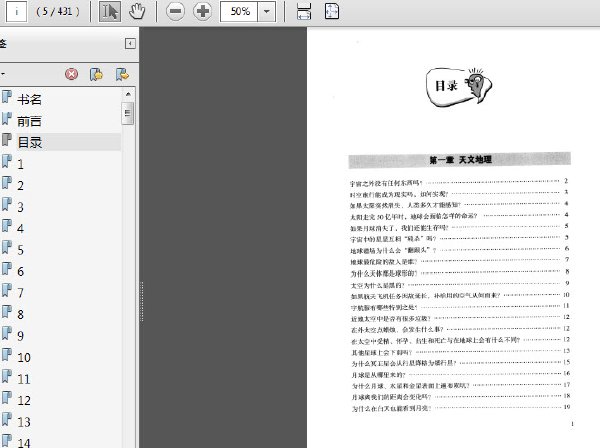The height and width of the screenshot is (448, 600).
Task: Click first contents entry with page 2
Action: point(458,182)
